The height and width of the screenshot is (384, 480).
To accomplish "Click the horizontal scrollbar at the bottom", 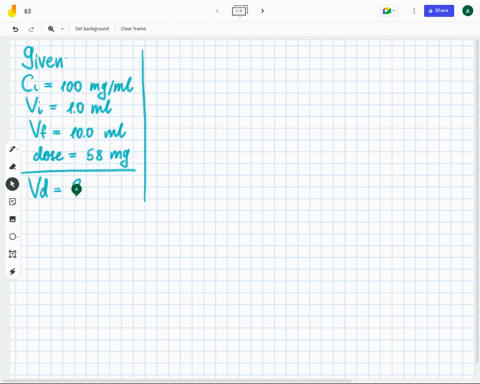I will pos(177,380).
